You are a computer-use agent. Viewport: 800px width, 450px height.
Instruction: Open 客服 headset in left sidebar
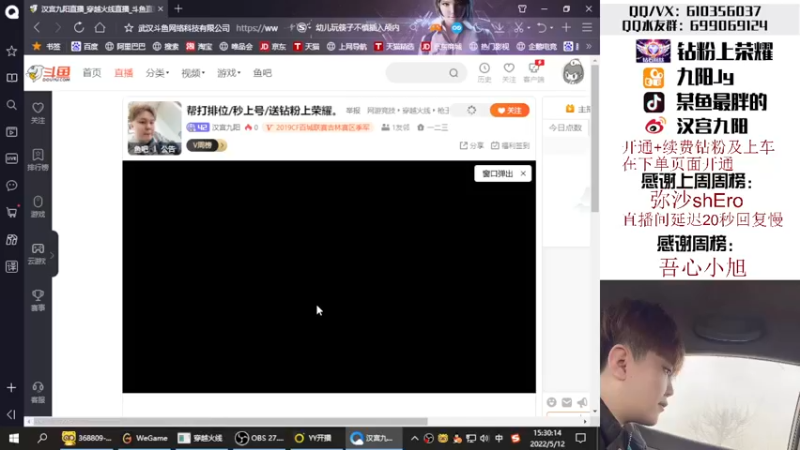(x=38, y=392)
